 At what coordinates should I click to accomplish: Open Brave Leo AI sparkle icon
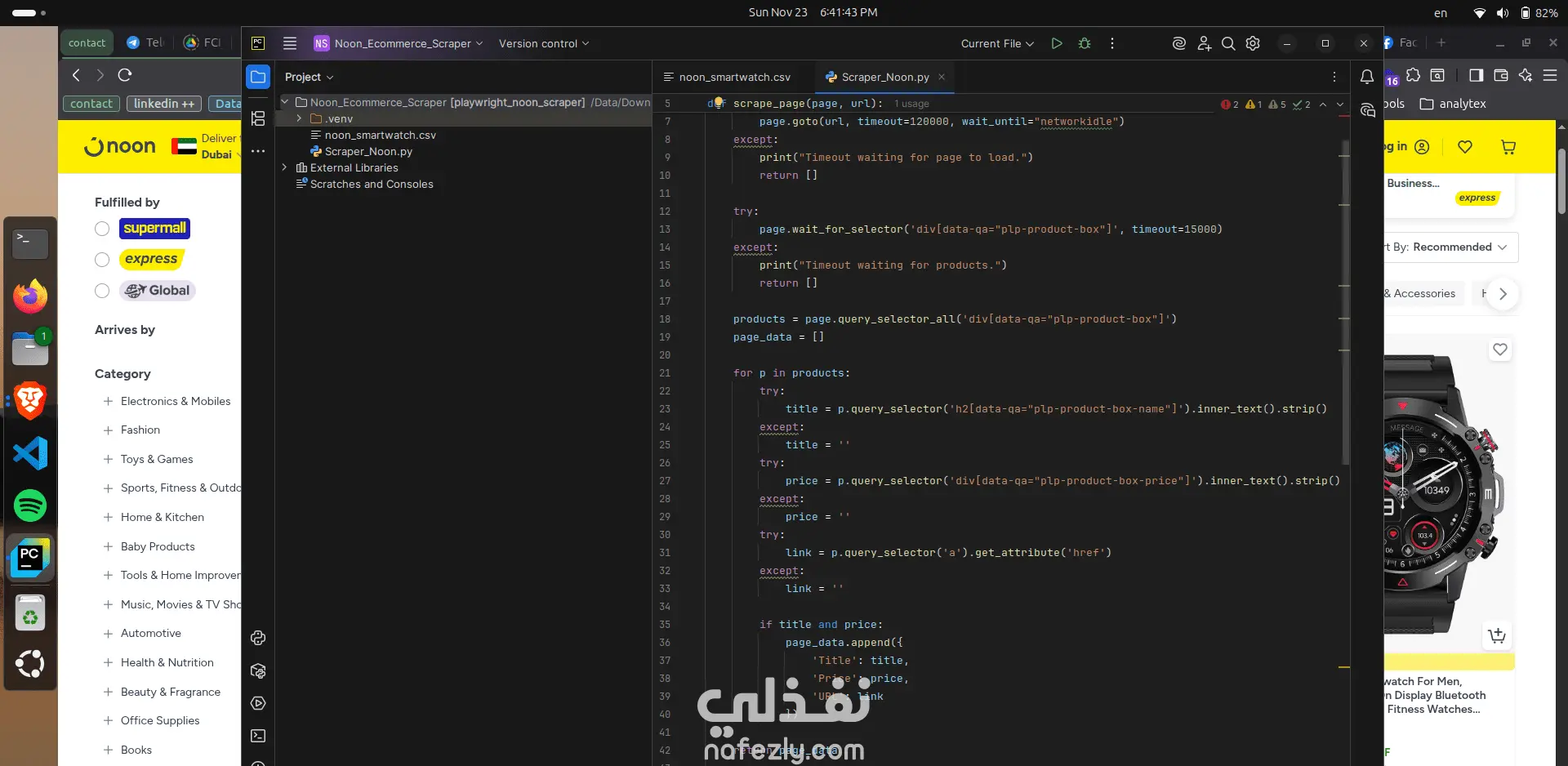[x=1525, y=75]
